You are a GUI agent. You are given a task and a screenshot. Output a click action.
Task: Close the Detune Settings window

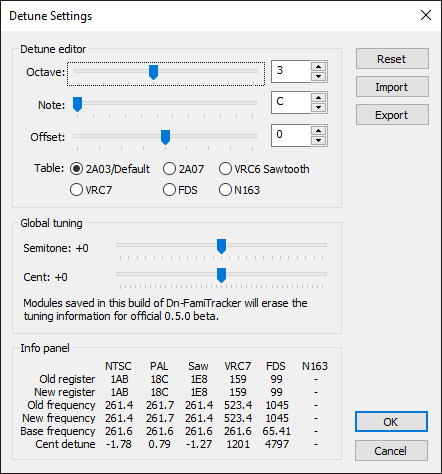pos(426,15)
